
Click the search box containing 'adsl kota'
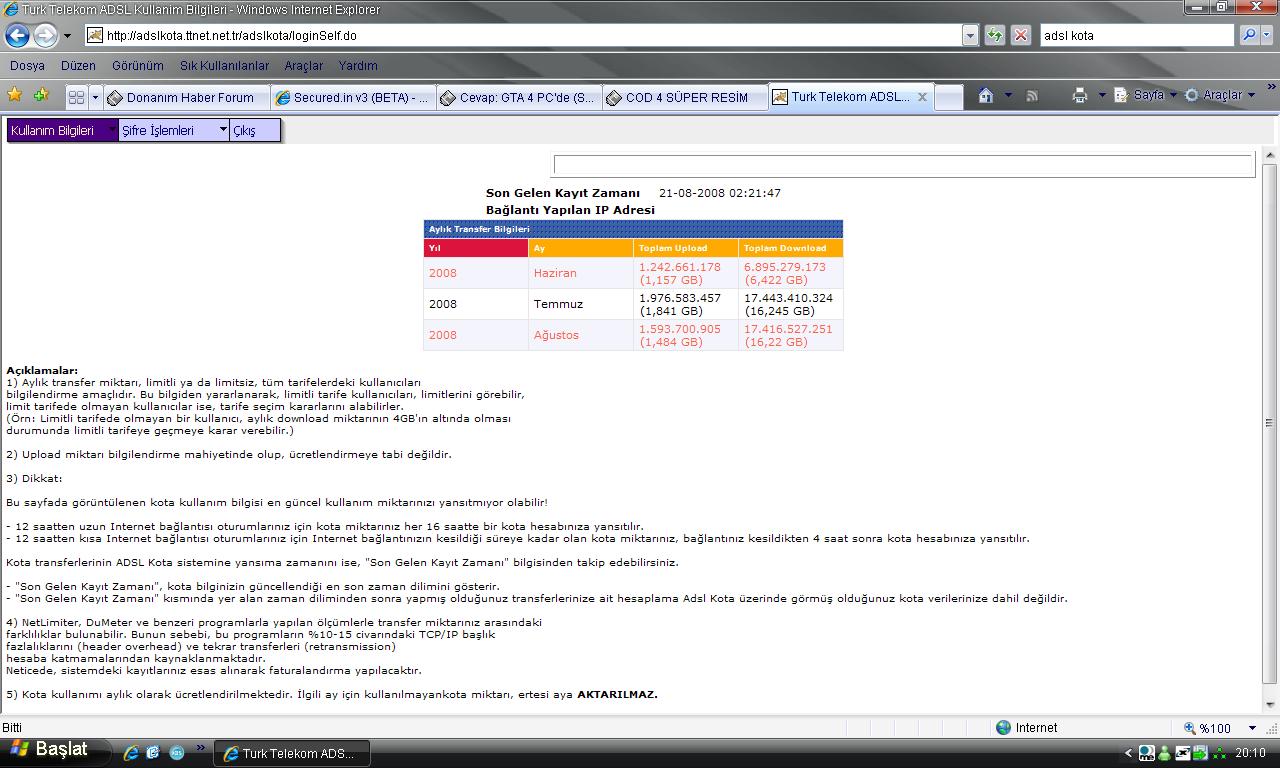1137,35
